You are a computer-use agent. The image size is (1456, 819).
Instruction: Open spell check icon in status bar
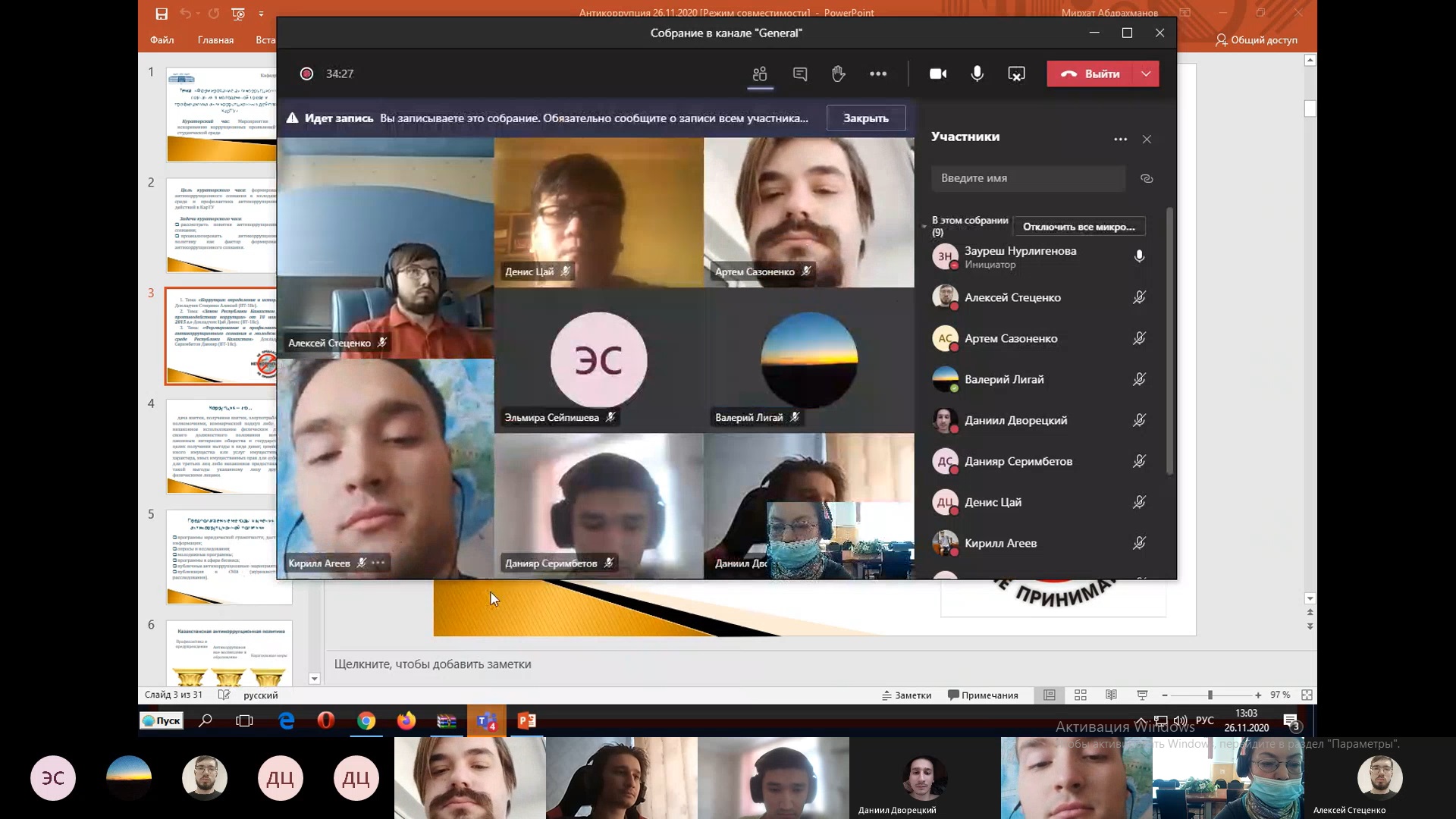pyautogui.click(x=224, y=695)
